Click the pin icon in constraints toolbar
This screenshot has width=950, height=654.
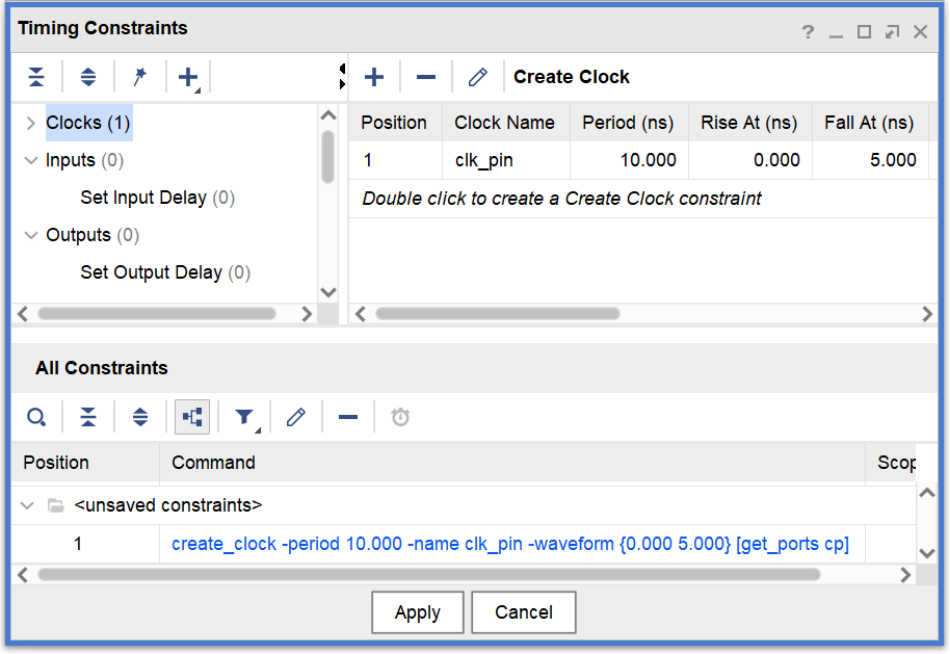140,77
